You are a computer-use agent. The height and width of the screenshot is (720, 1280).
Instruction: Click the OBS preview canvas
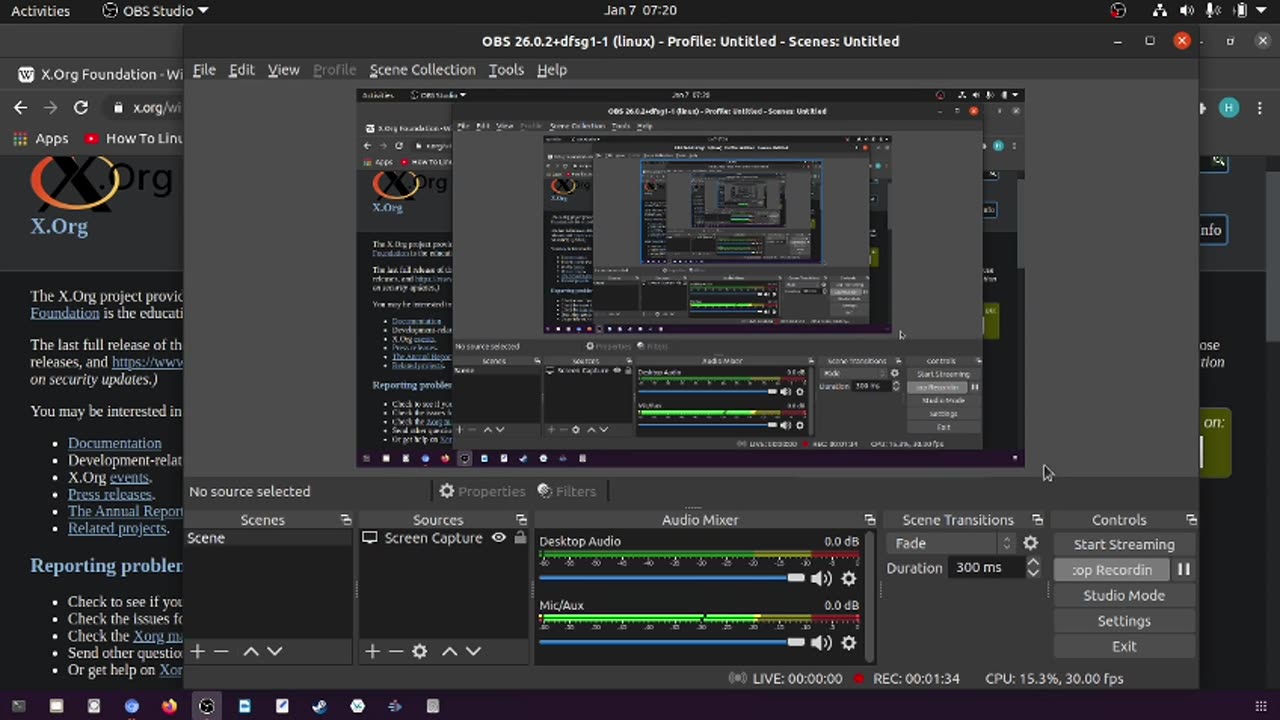coord(690,278)
